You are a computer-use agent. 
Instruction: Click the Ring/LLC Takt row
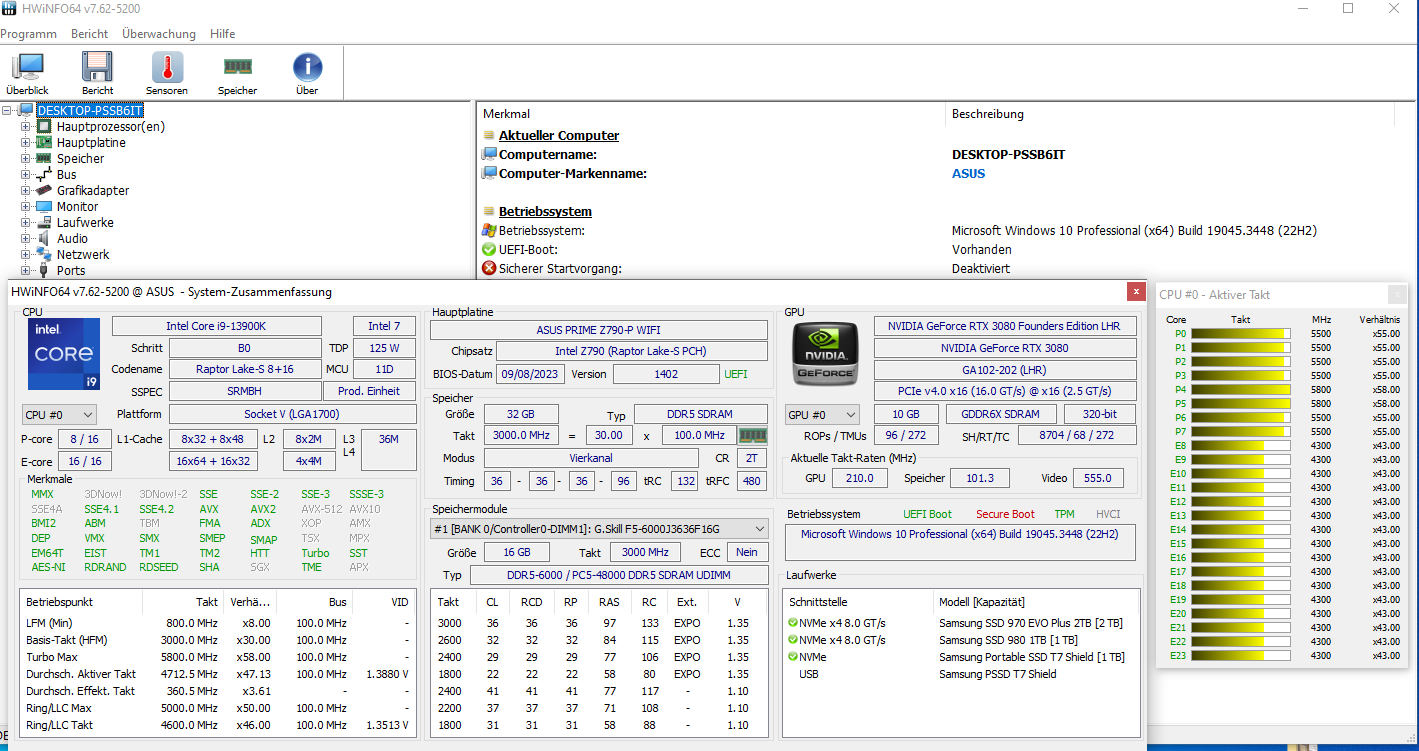[216, 725]
